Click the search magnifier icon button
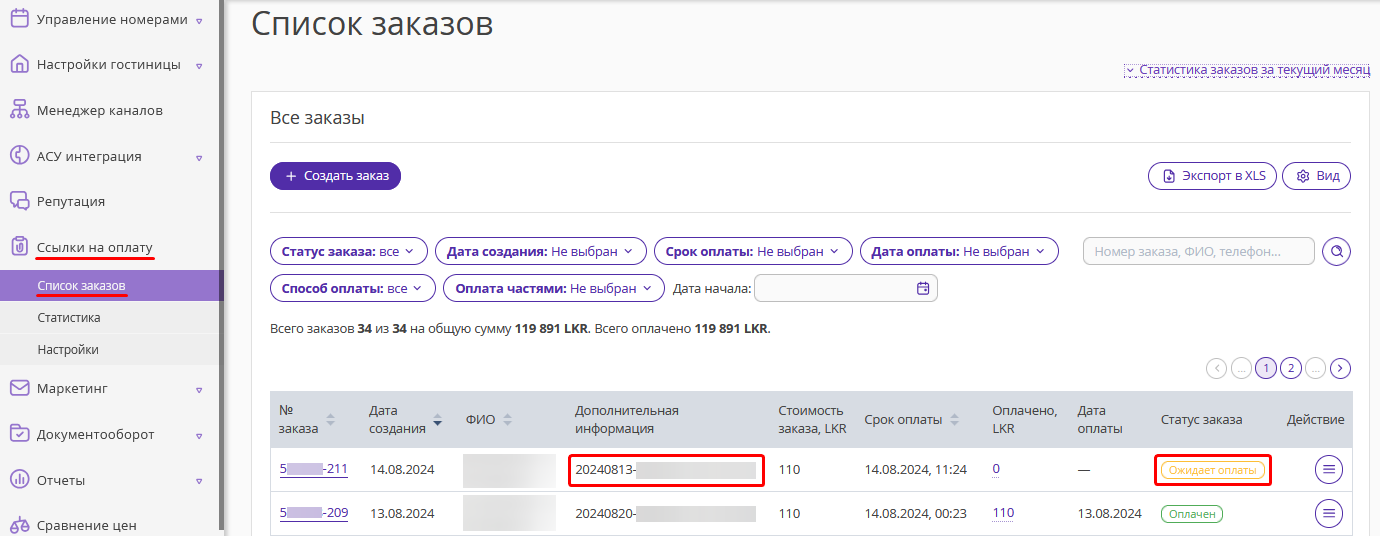 click(x=1336, y=251)
